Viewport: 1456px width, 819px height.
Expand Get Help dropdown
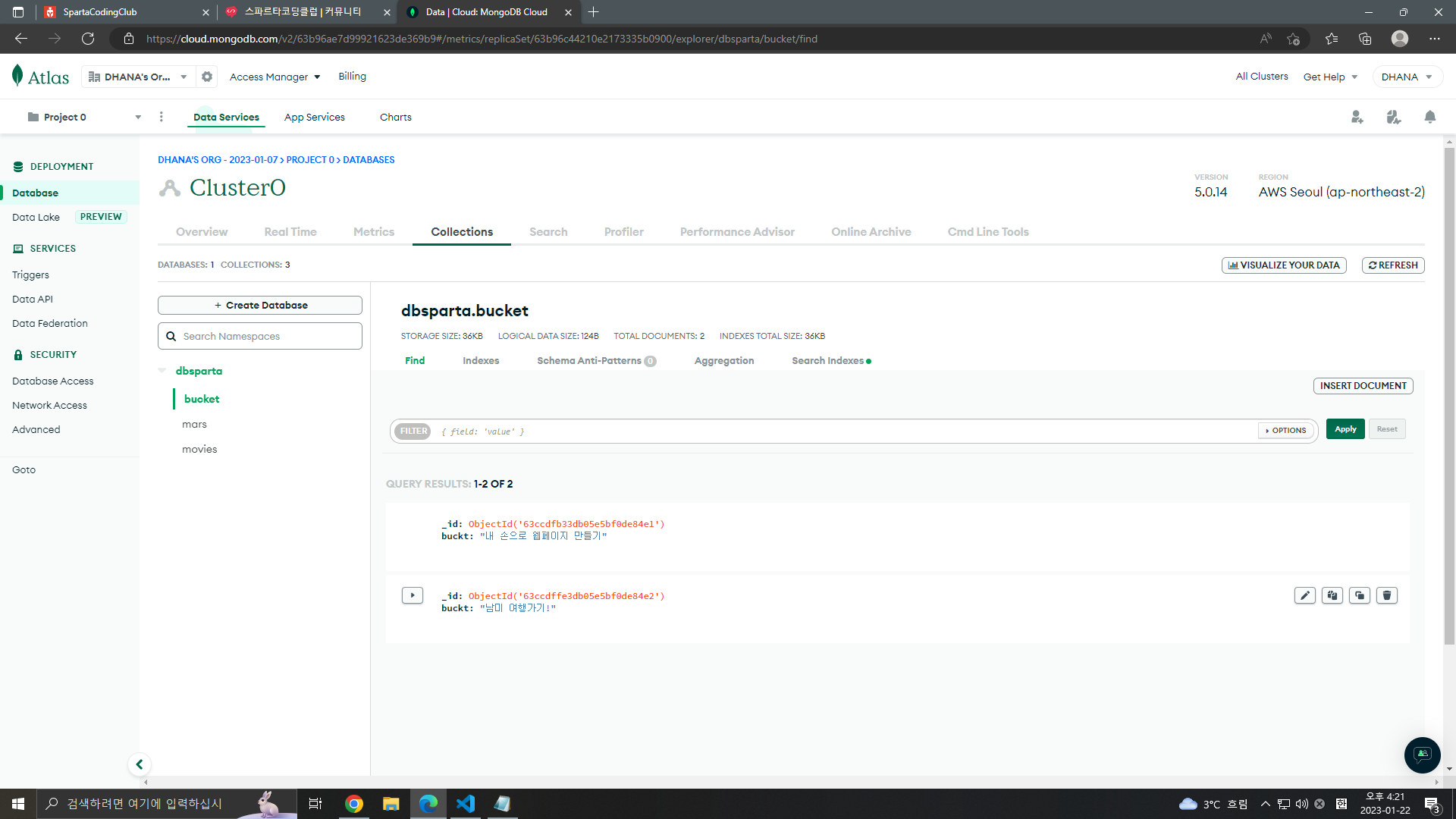tap(1331, 77)
